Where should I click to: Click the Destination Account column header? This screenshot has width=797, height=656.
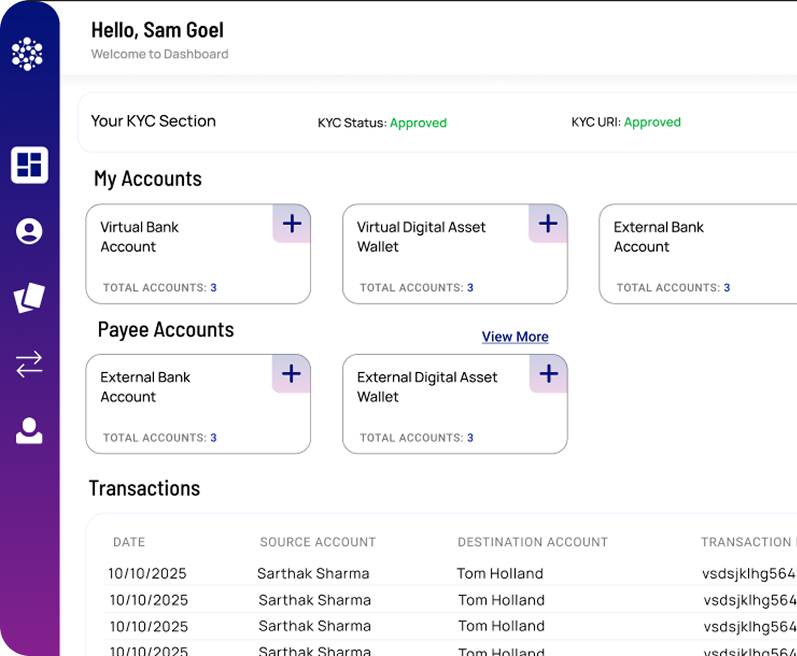(x=532, y=542)
